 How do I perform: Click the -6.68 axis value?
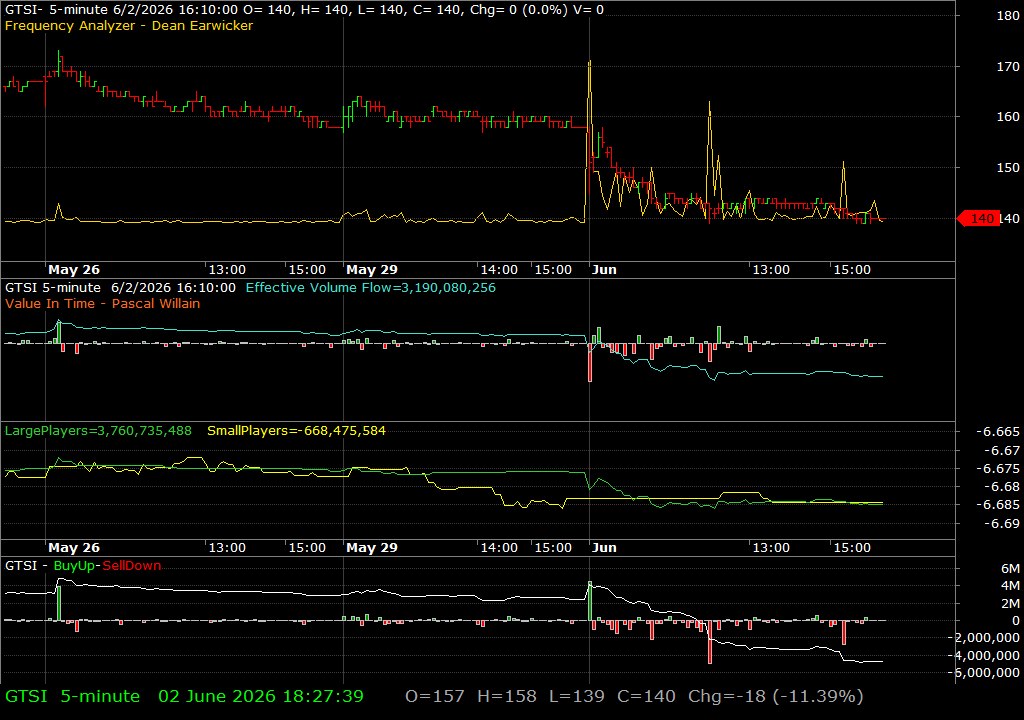1000,487
